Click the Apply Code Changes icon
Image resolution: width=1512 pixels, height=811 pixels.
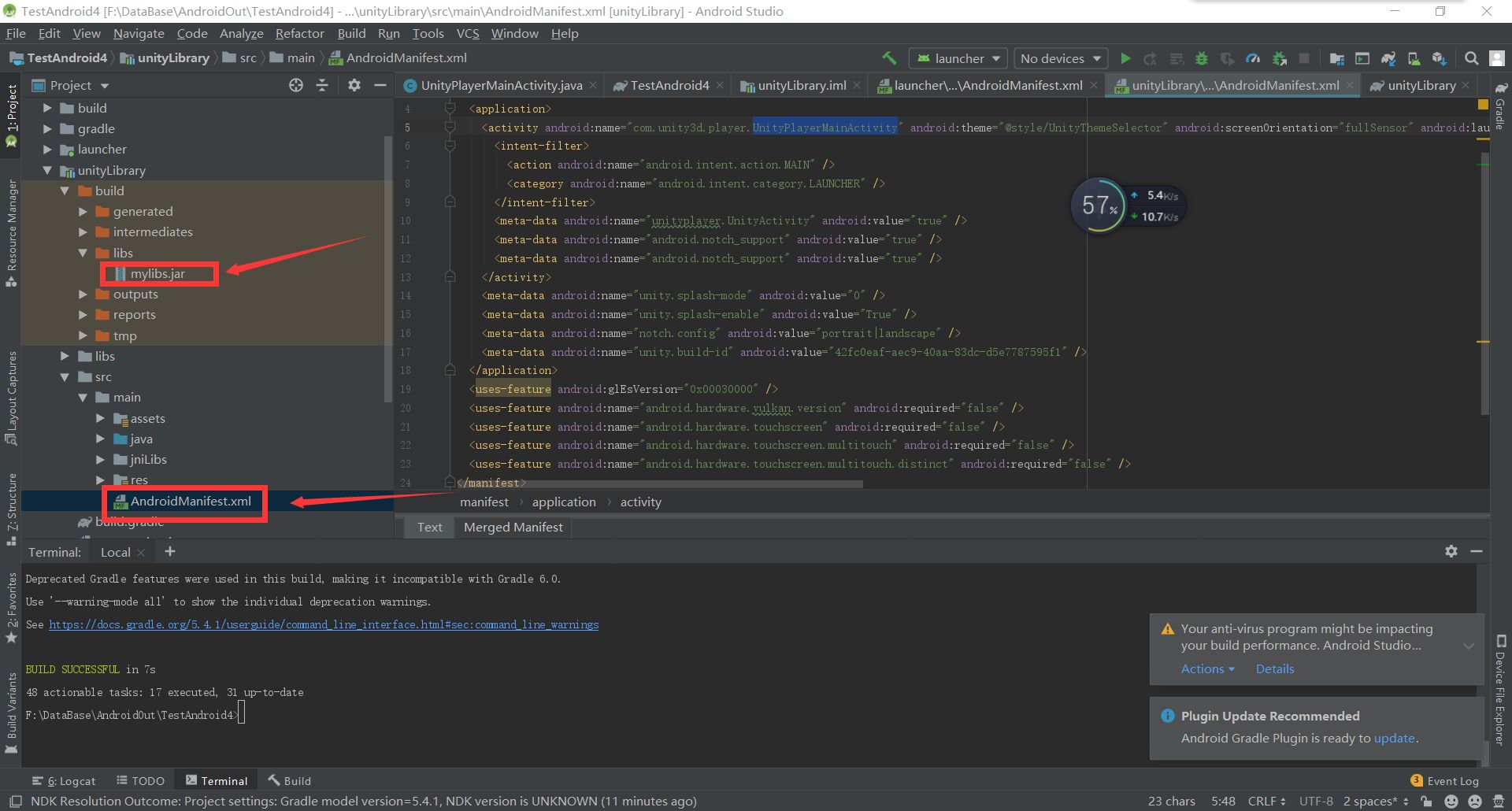point(1177,58)
